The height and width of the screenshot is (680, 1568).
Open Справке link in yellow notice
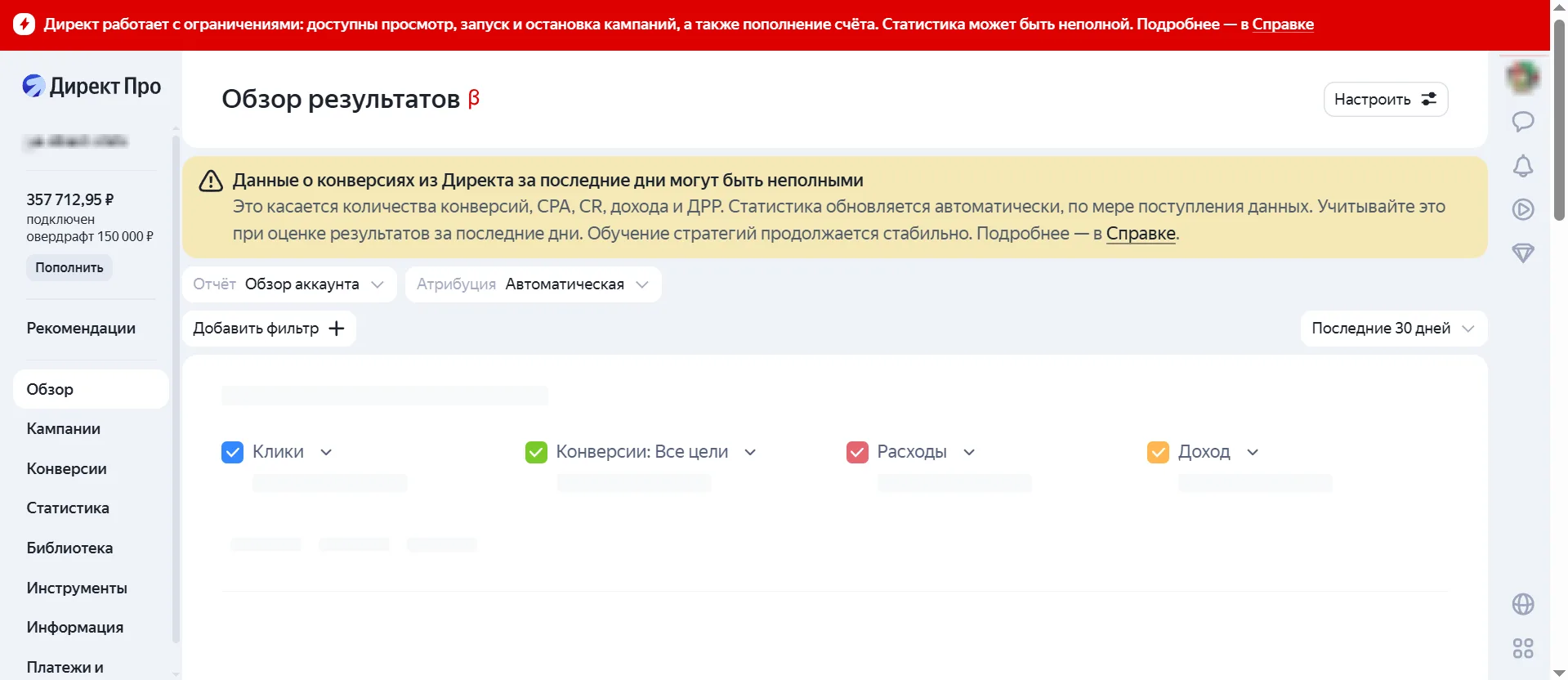coord(1141,234)
